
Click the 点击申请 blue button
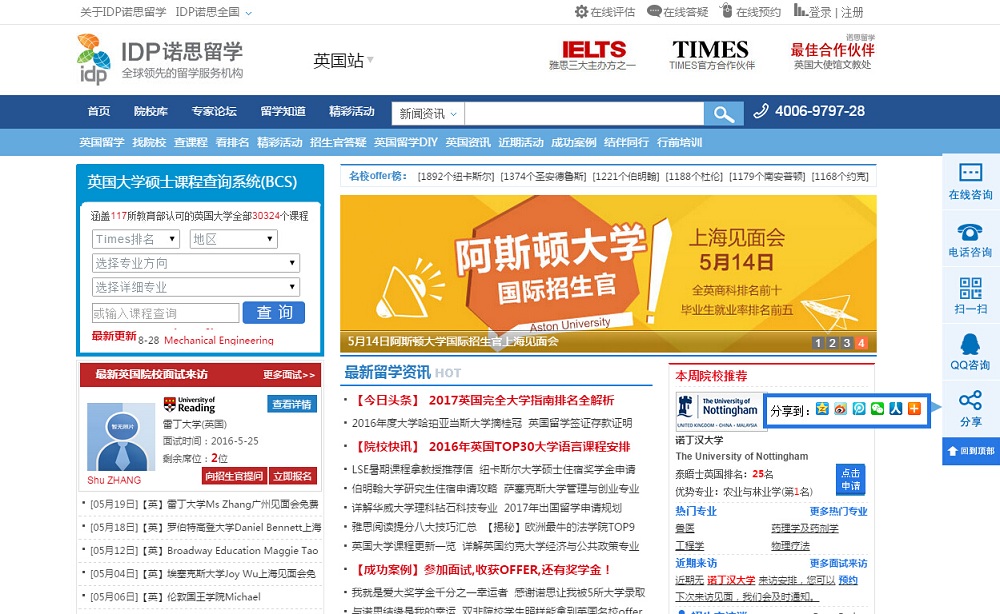click(x=851, y=479)
